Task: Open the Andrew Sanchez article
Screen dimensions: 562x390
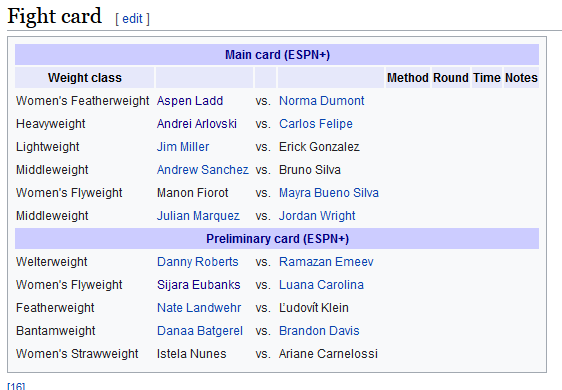Action: pyautogui.click(x=202, y=170)
